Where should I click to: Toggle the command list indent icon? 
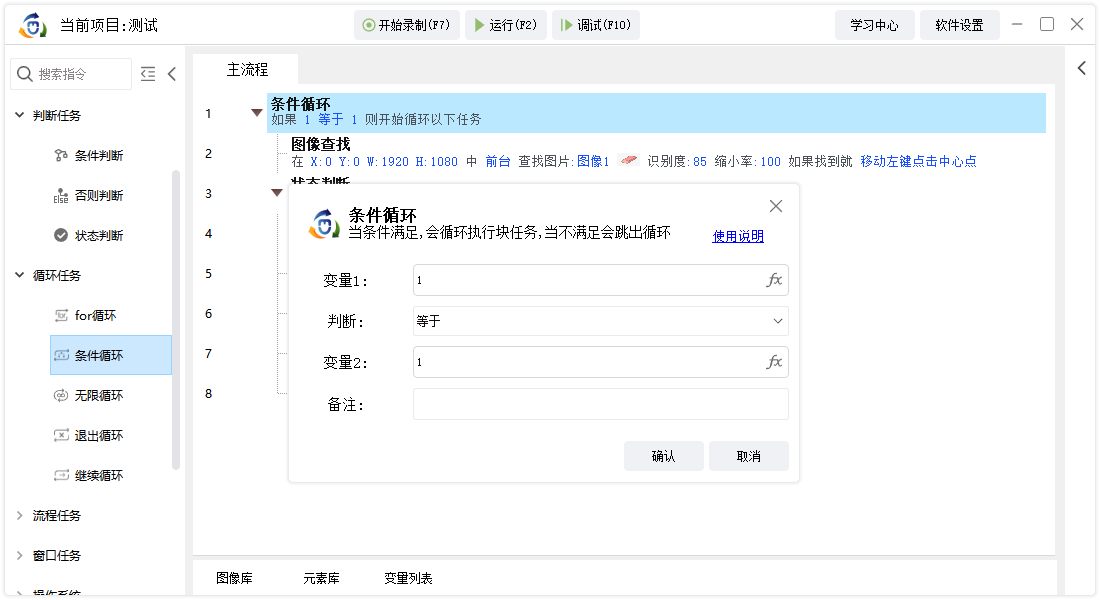coord(148,74)
